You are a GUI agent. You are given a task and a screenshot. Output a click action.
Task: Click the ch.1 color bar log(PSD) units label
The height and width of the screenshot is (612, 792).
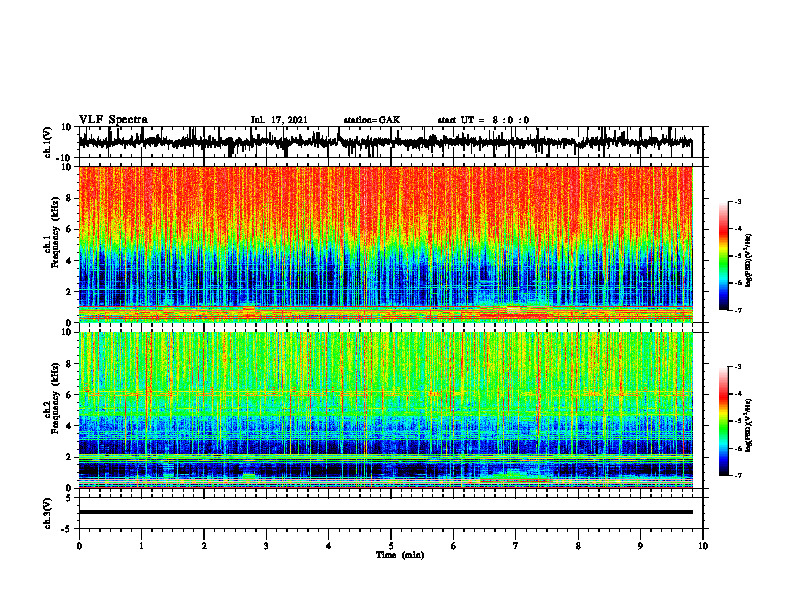point(749,261)
